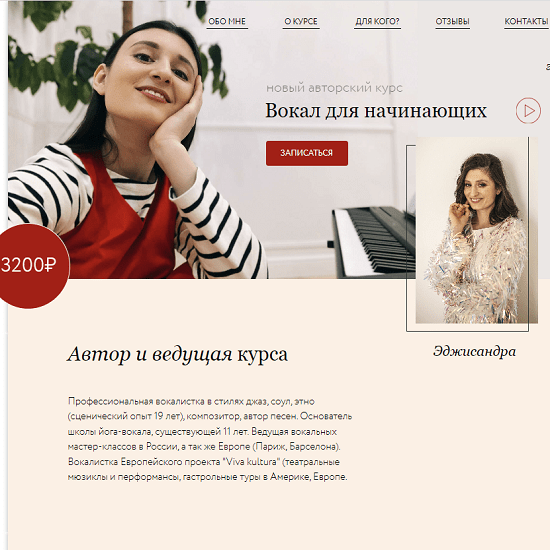Select the Автор и ведущая курса heading
Image resolution: width=550 pixels, height=550 pixels.
[177, 355]
